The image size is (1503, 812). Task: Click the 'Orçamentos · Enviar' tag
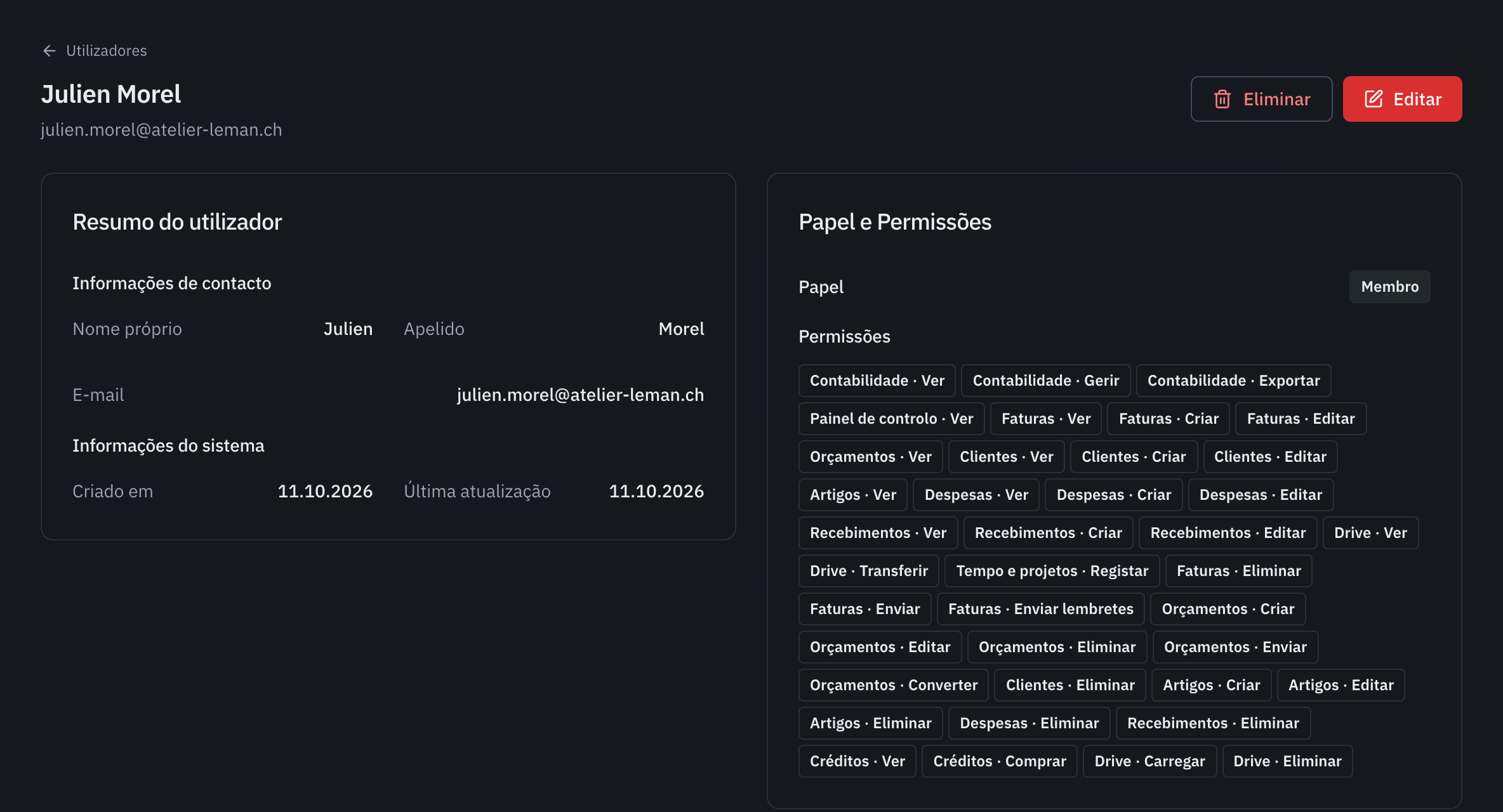pyautogui.click(x=1235, y=647)
